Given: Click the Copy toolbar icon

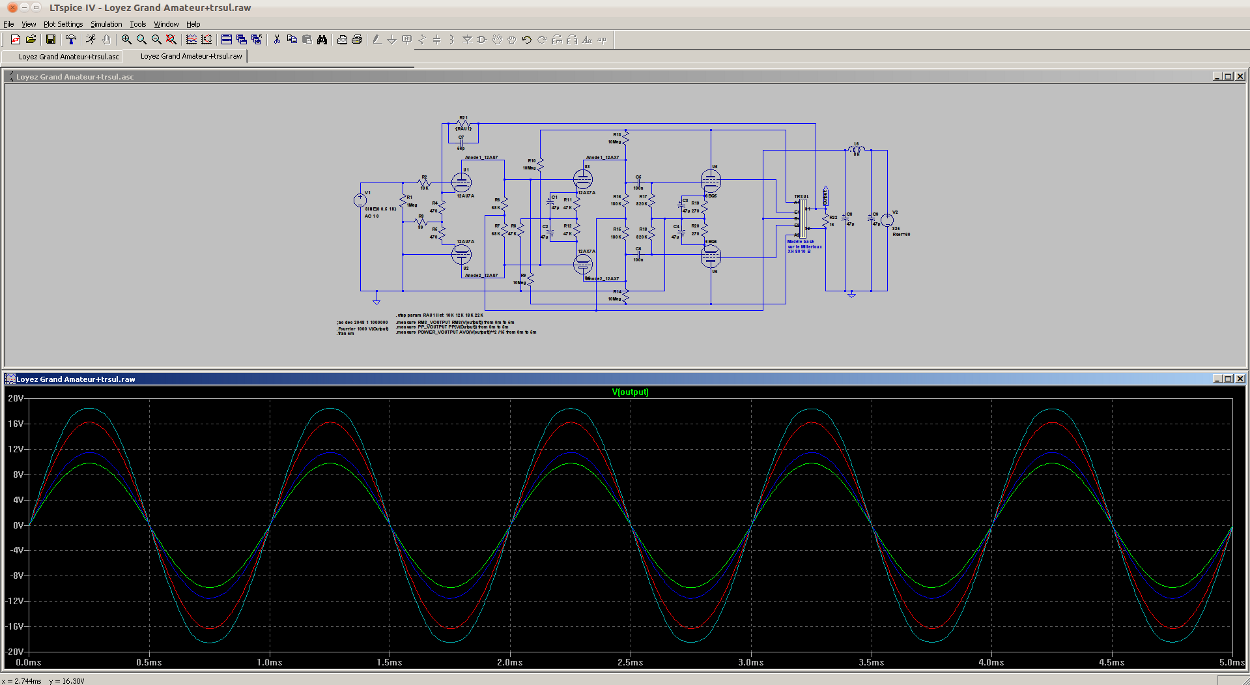Looking at the screenshot, I should pyautogui.click(x=291, y=39).
